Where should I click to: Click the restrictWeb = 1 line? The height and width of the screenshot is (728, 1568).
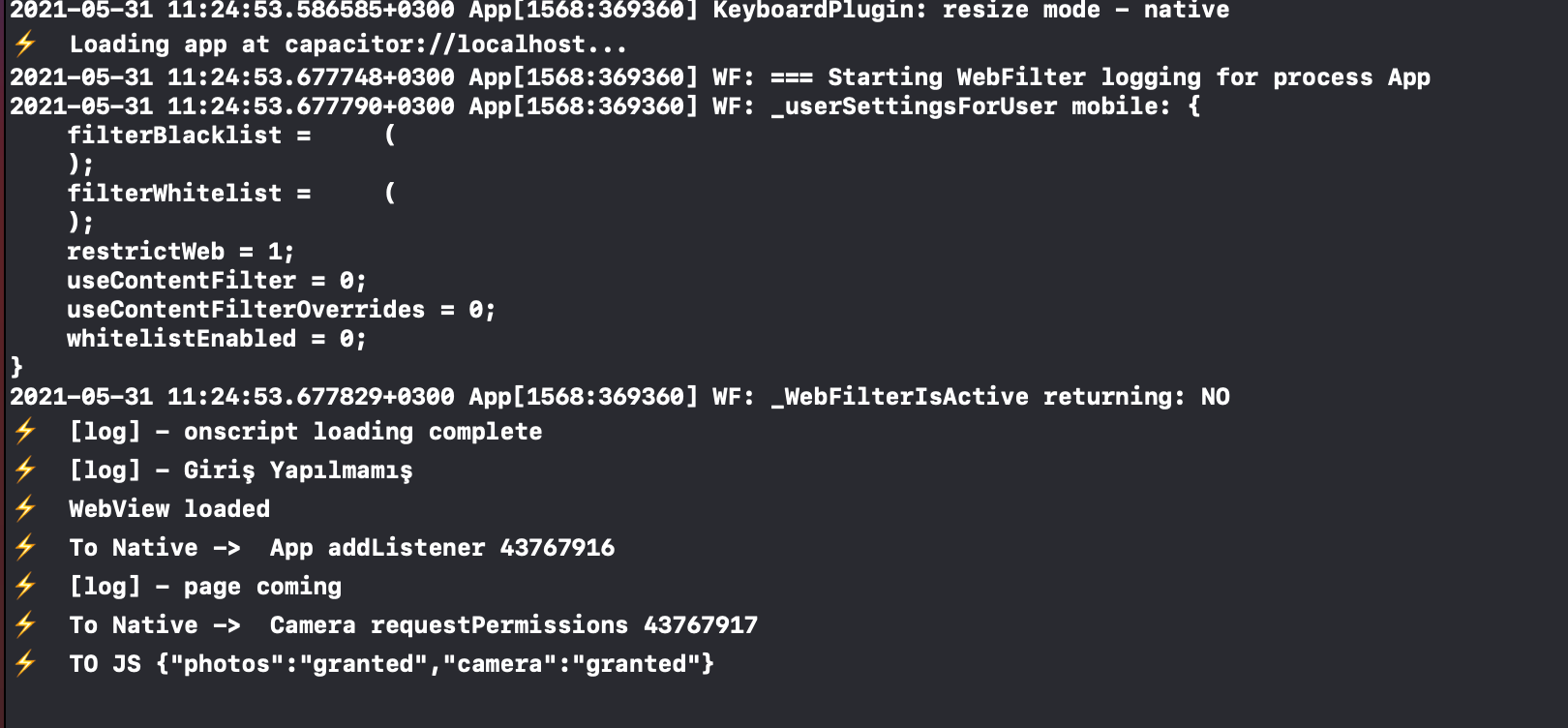180,252
